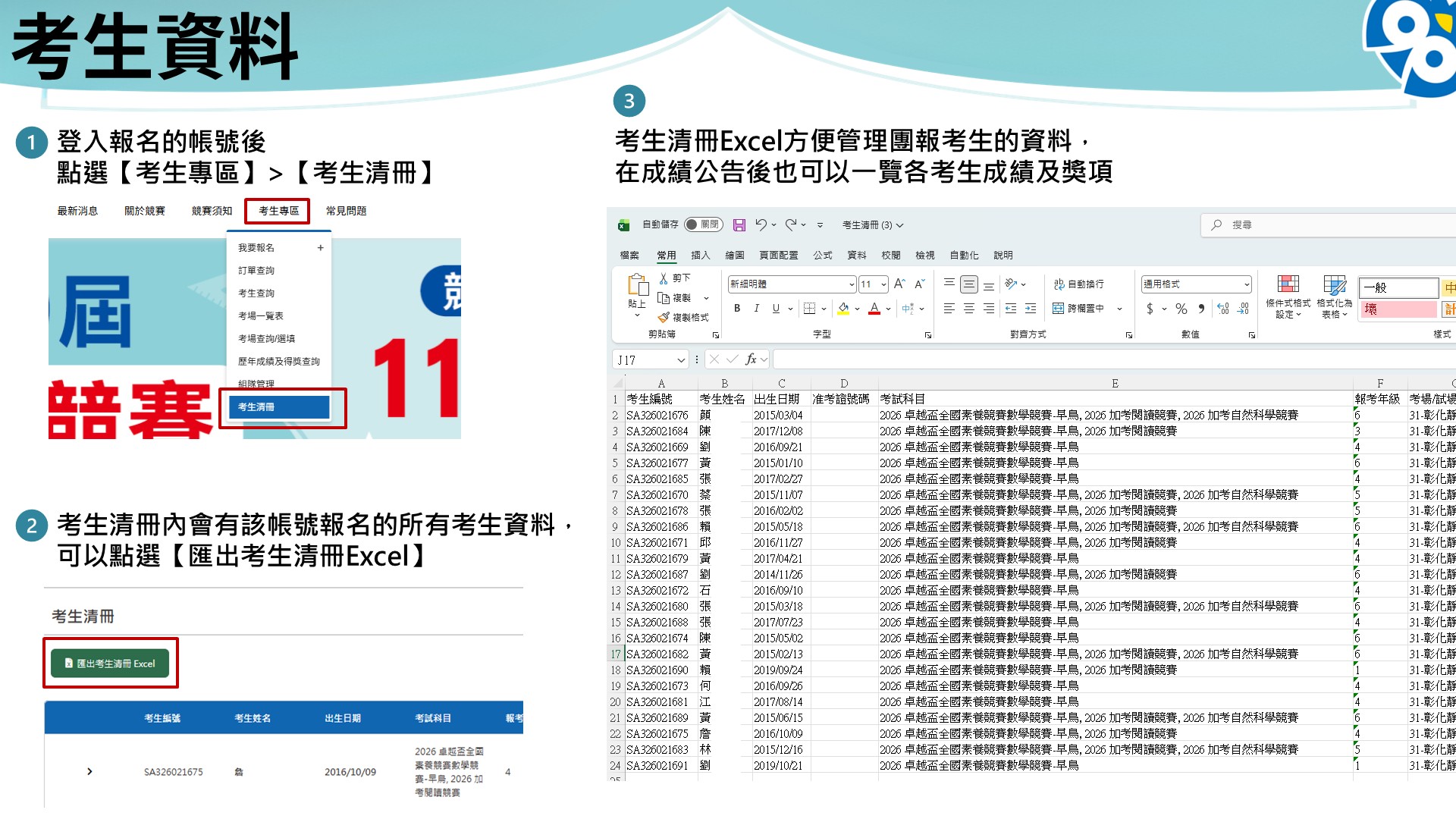Apply Bold formatting
Viewport: 1456px width, 819px height.
[737, 309]
